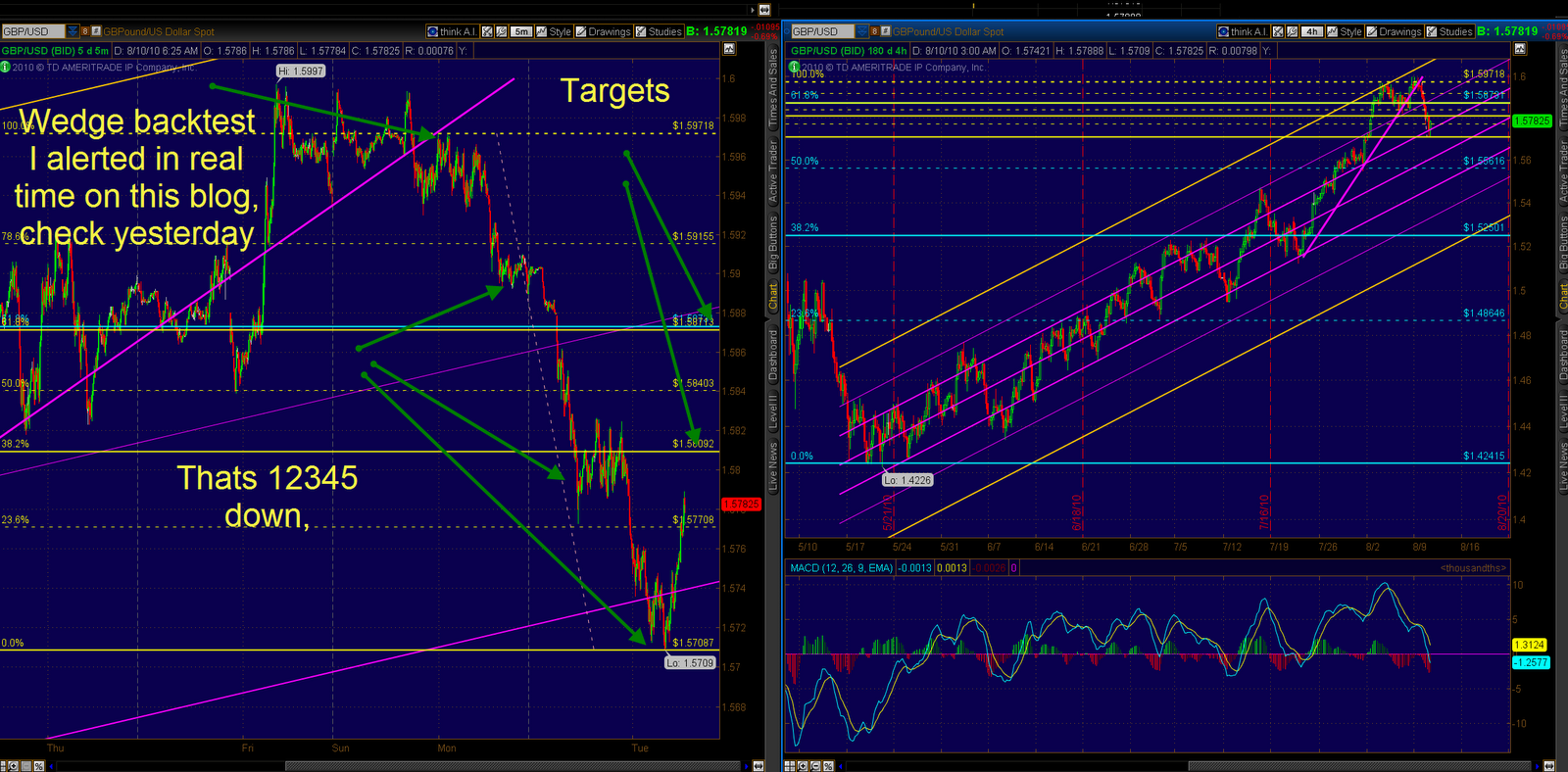This screenshot has height=772, width=1568.
Task: Open Drawings menu in right chart
Action: [x=1394, y=31]
